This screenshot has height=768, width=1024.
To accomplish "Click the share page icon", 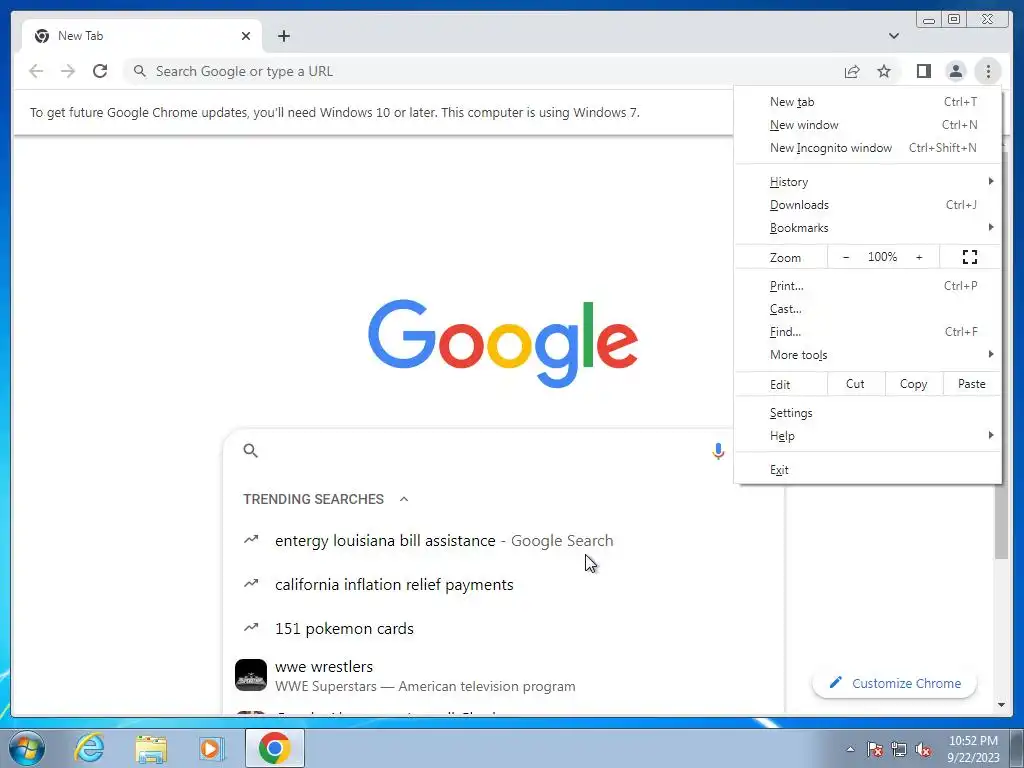I will pos(852,71).
